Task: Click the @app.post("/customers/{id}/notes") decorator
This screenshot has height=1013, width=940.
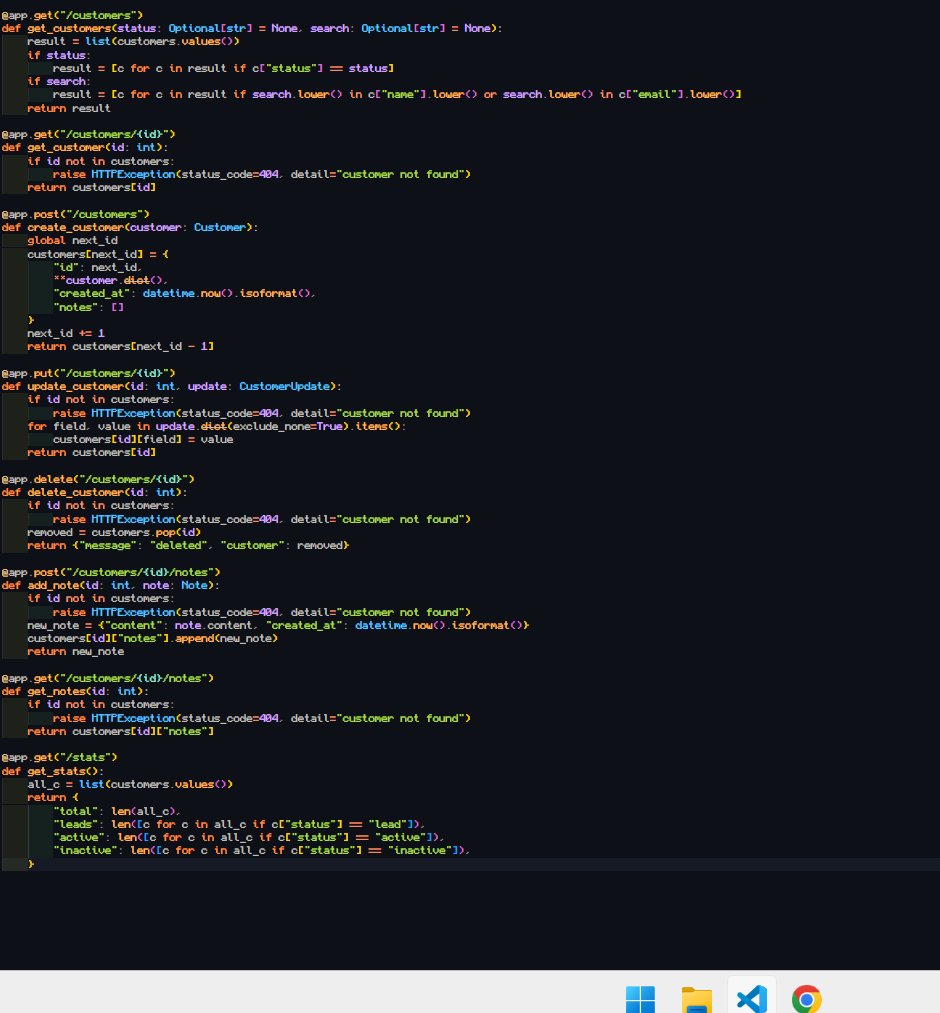Action: coord(110,572)
